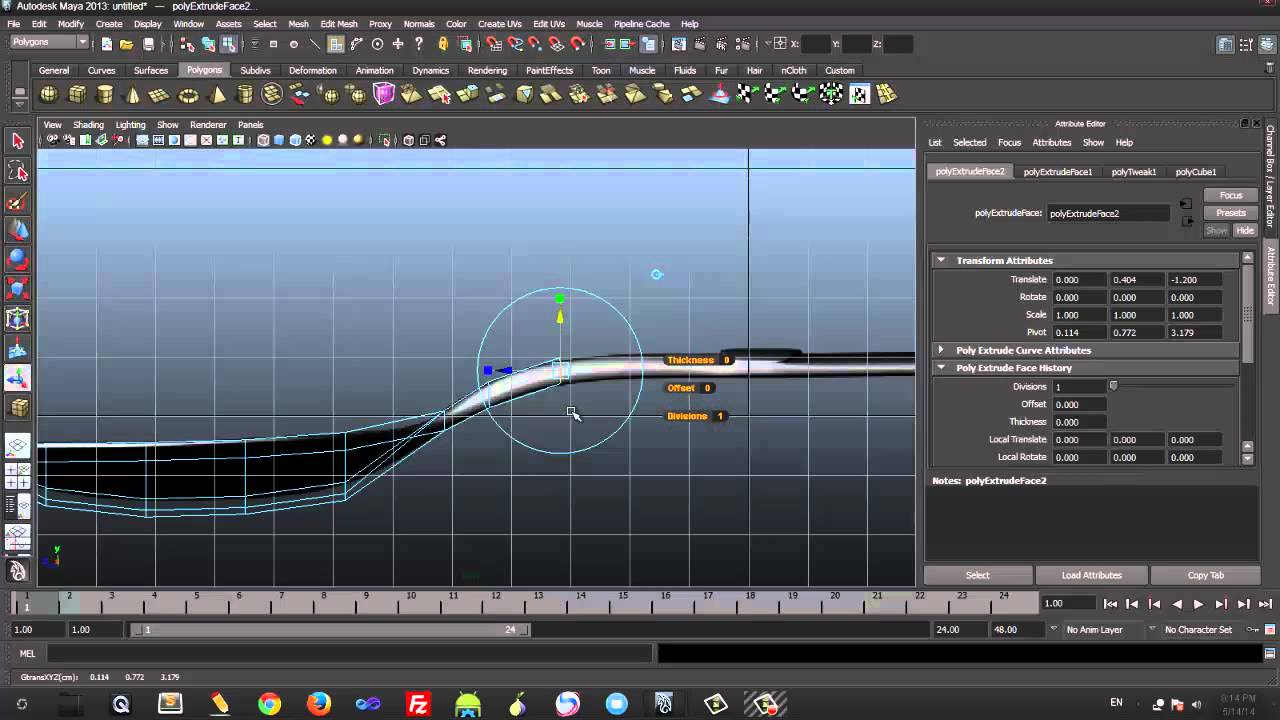Create a polygon Torus from shelf
Screen dimensions: 1280x720
188,95
